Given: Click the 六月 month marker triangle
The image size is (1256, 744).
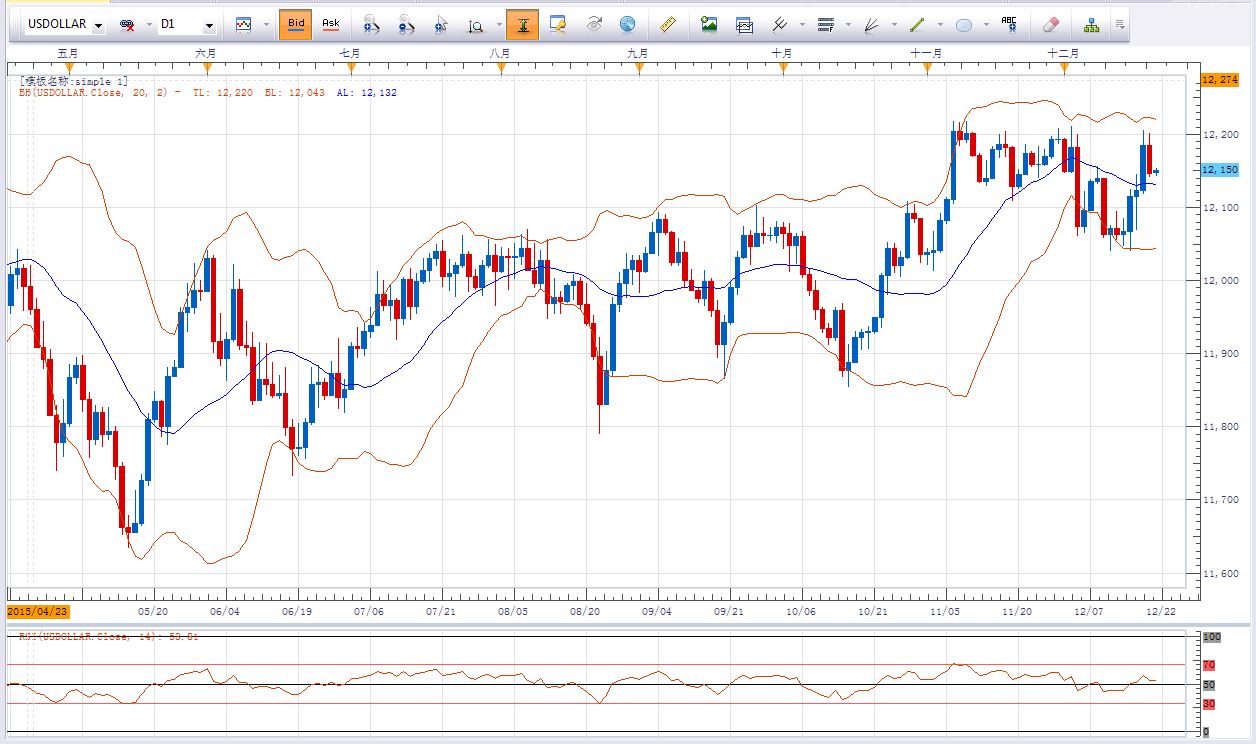Looking at the screenshot, I should click(207, 67).
